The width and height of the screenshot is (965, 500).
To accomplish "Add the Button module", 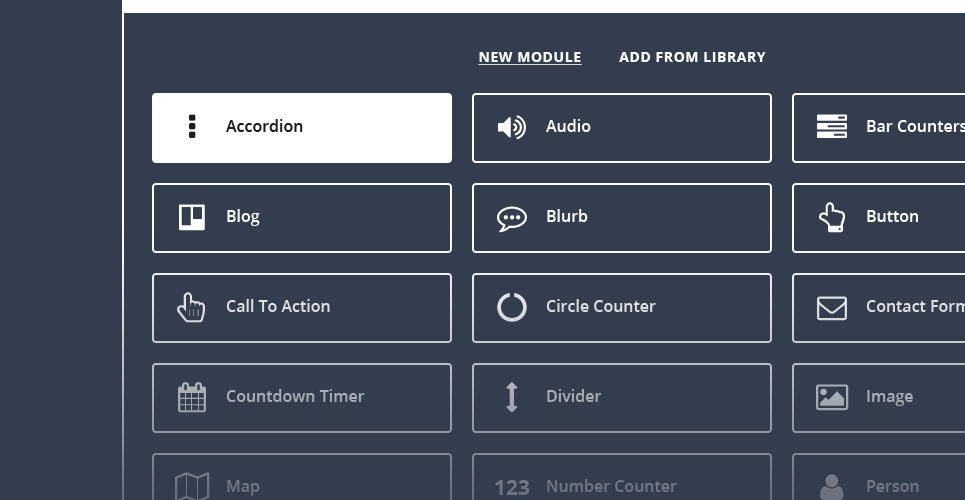I will pyautogui.click(x=879, y=218).
